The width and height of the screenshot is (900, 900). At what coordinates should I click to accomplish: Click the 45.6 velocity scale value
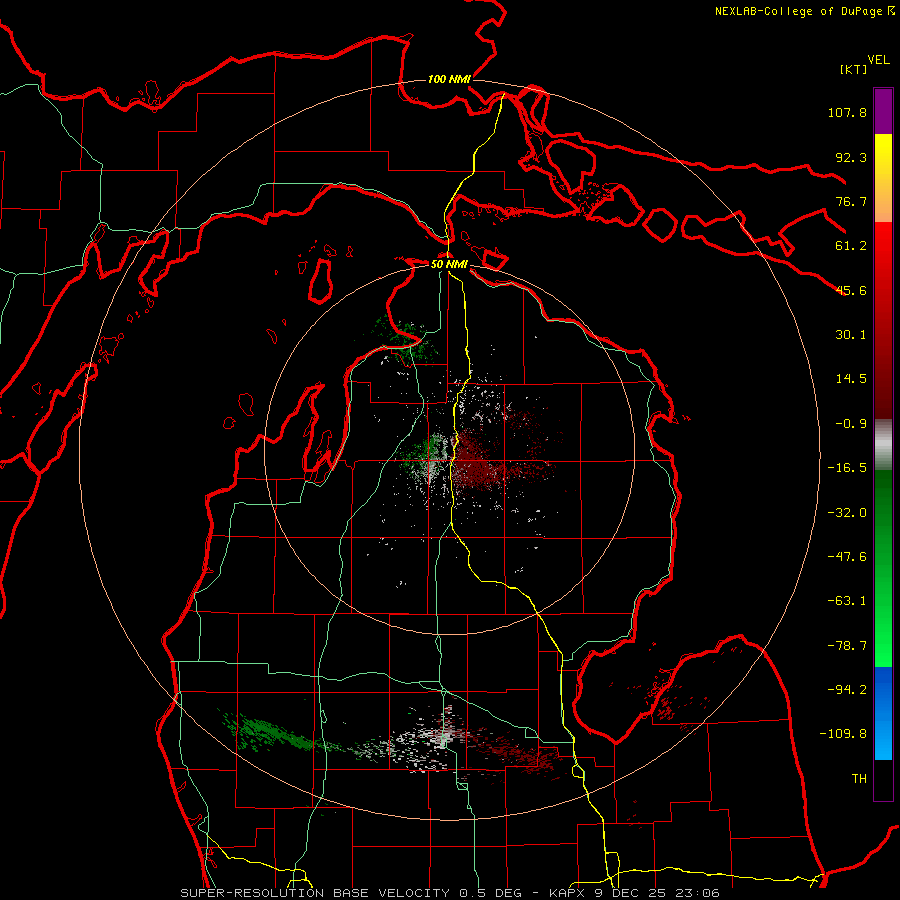(x=851, y=290)
